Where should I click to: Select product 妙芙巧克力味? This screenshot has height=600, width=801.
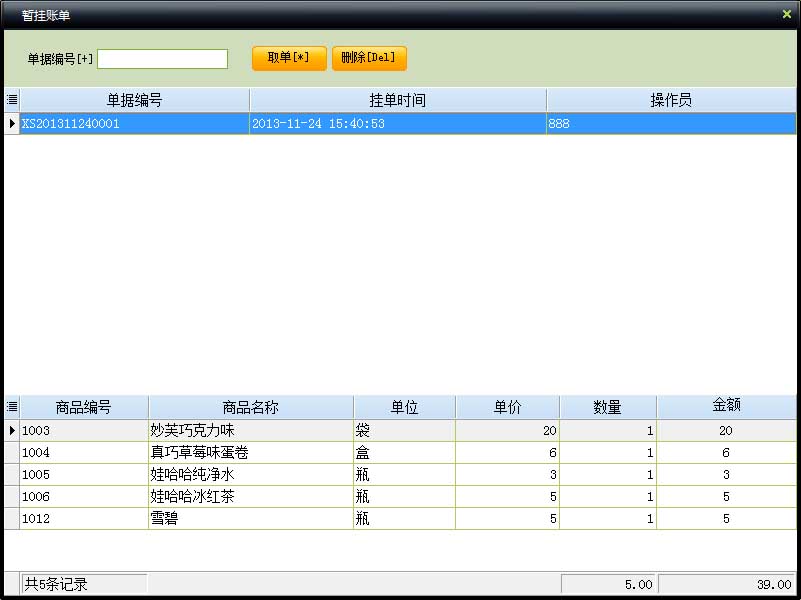pyautogui.click(x=250, y=430)
